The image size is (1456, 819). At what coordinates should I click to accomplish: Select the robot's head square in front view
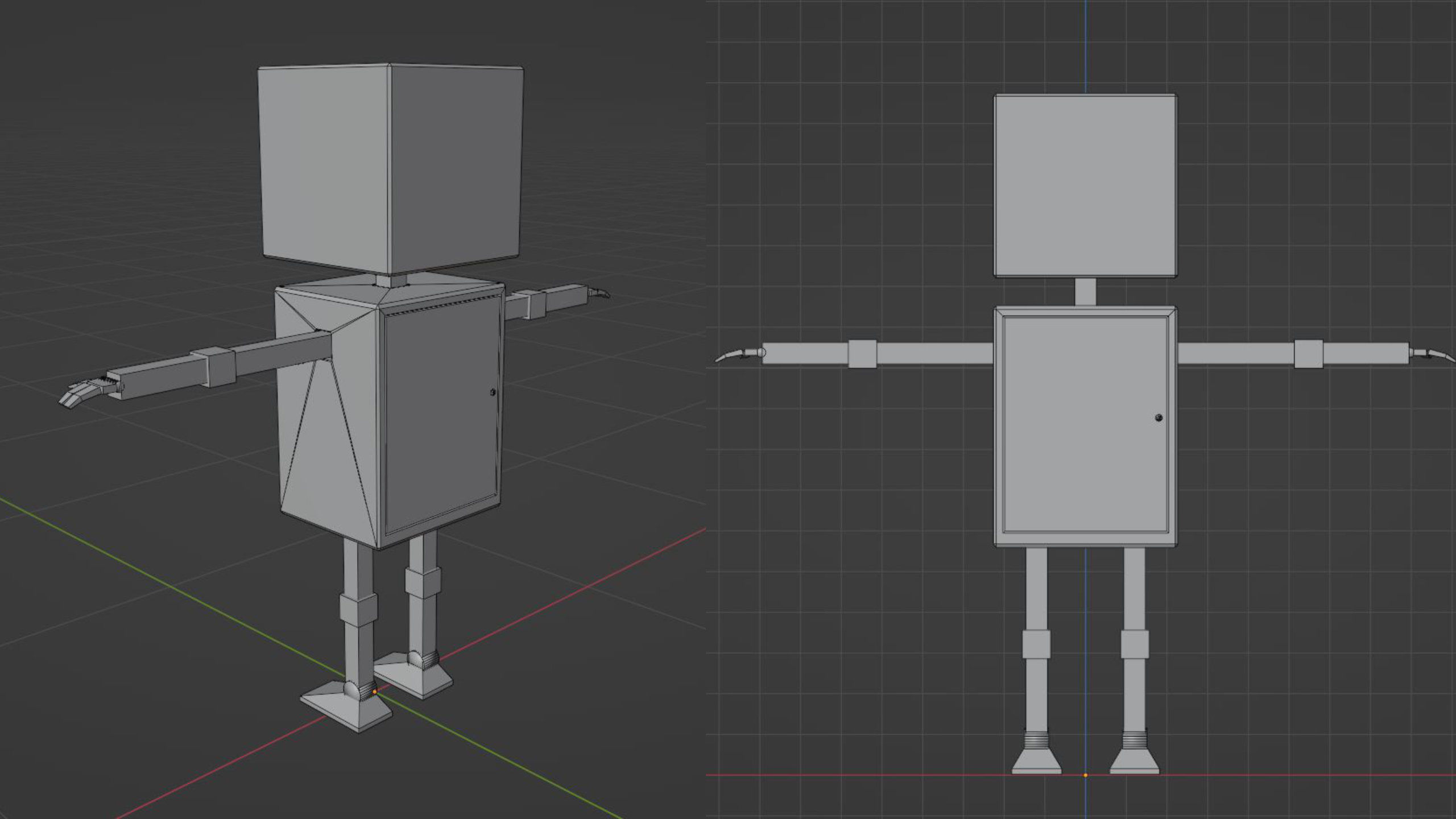click(x=1085, y=186)
